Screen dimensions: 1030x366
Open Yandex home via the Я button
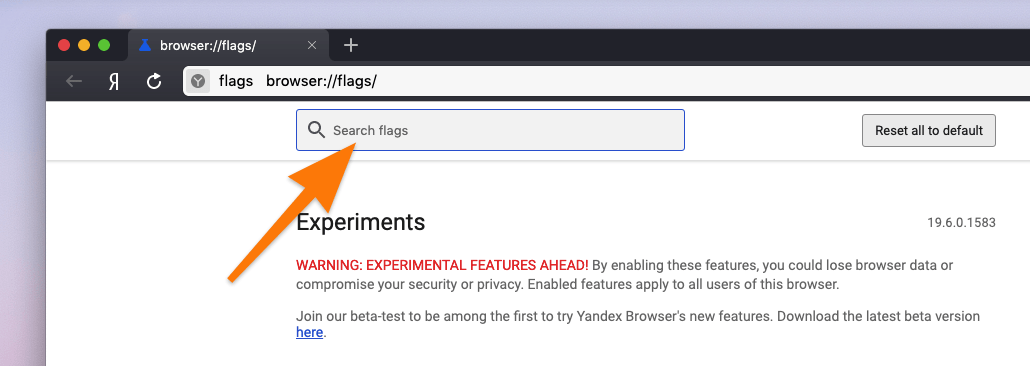(x=114, y=81)
